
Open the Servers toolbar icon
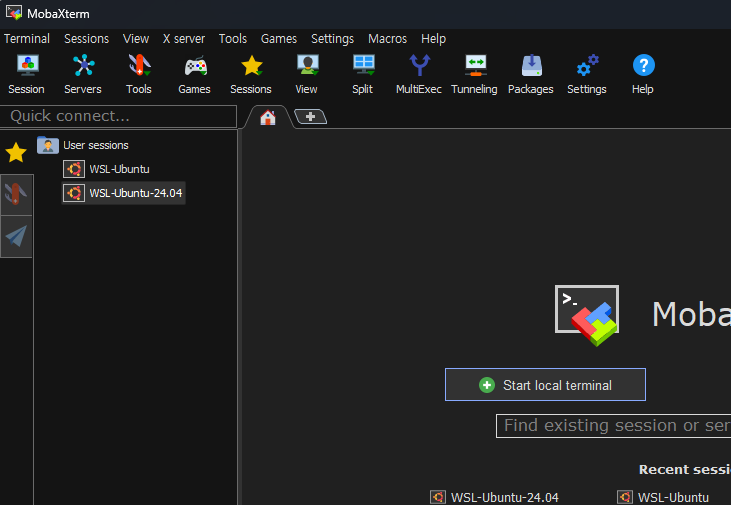pyautogui.click(x=83, y=75)
